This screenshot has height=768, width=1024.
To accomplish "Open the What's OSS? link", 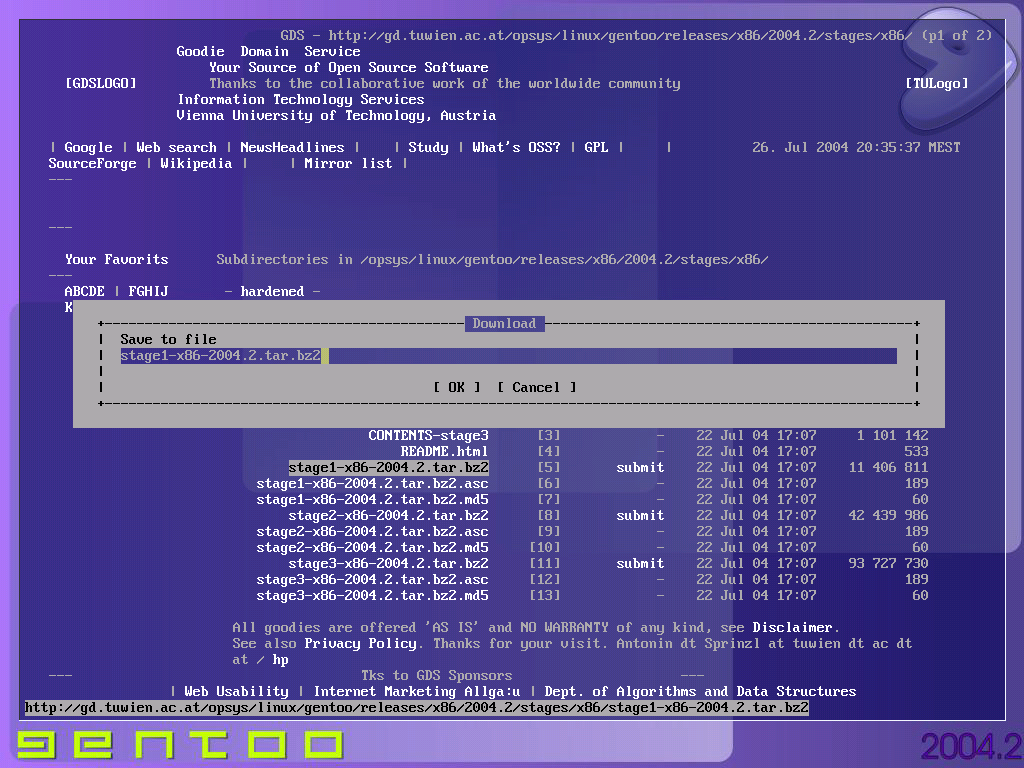I will [x=516, y=148].
